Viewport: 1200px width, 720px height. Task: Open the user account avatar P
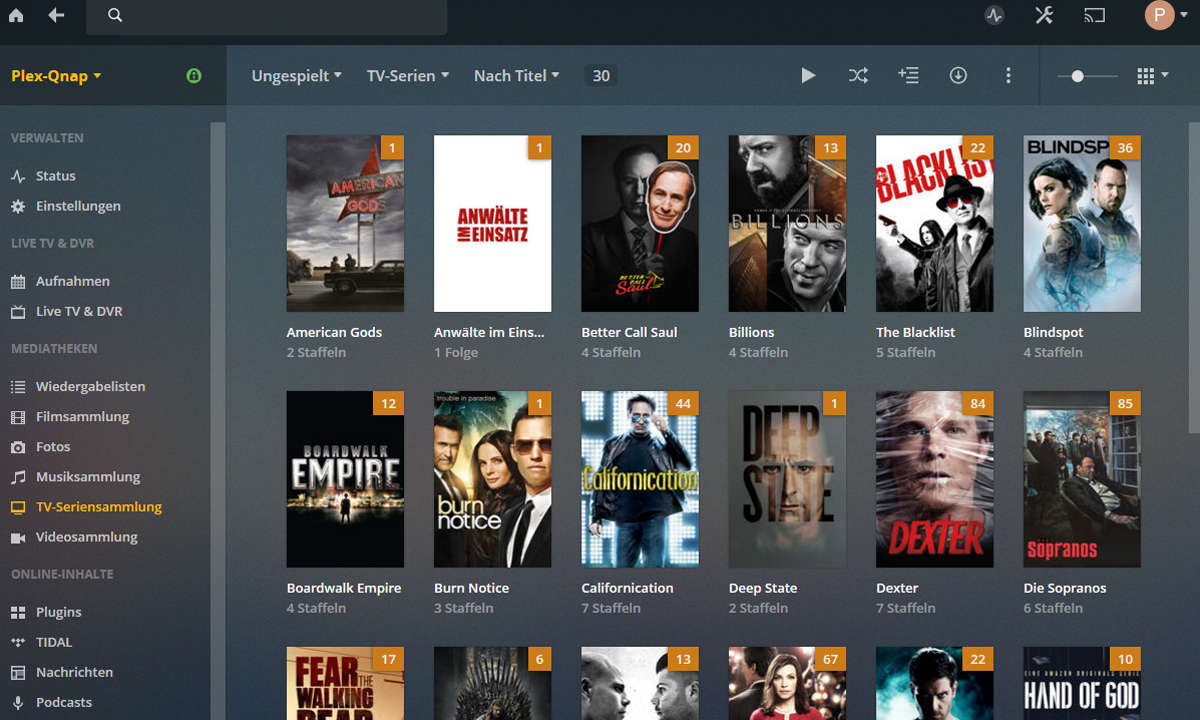pos(1159,15)
